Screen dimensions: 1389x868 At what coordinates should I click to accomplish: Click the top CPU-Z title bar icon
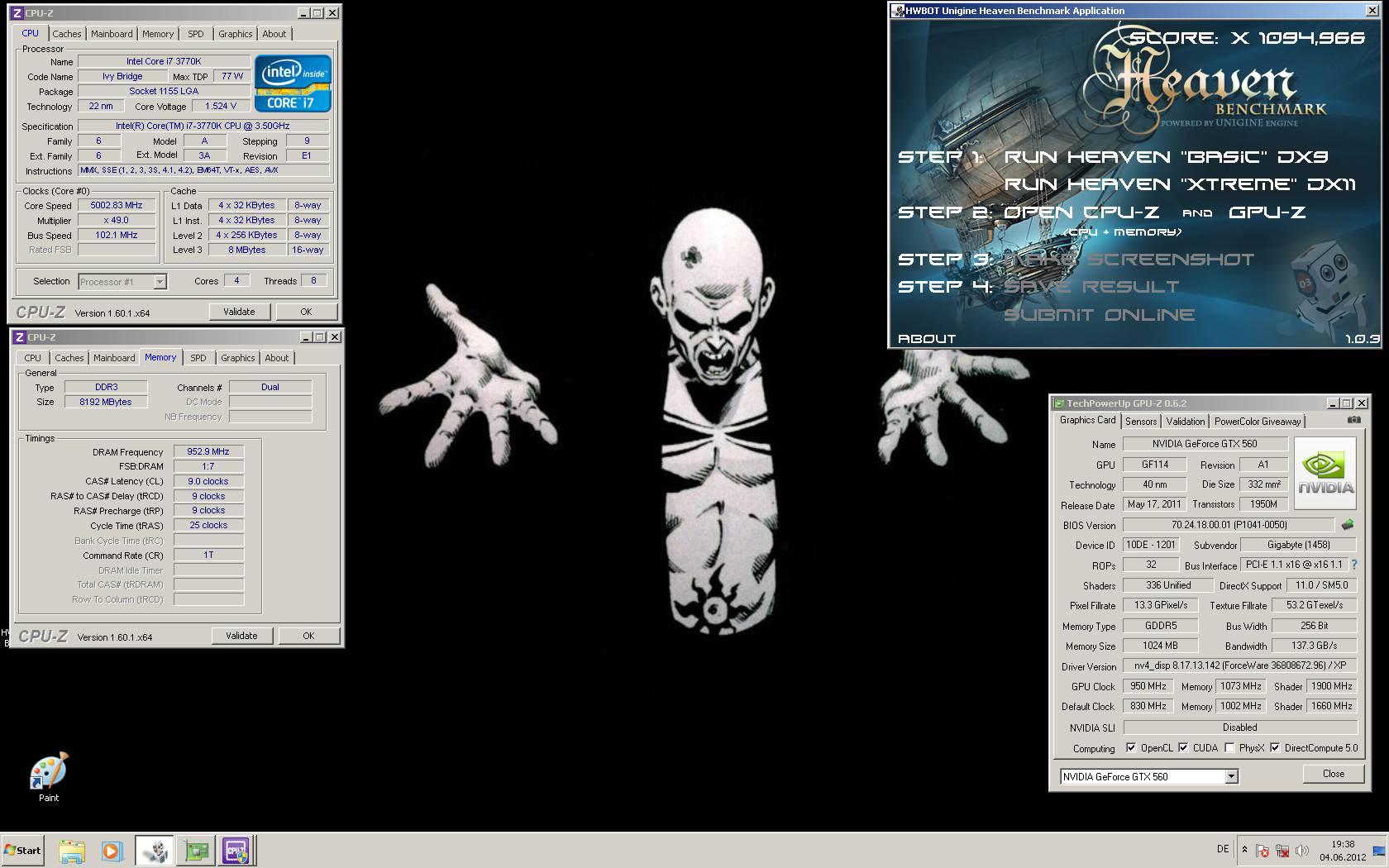point(19,13)
